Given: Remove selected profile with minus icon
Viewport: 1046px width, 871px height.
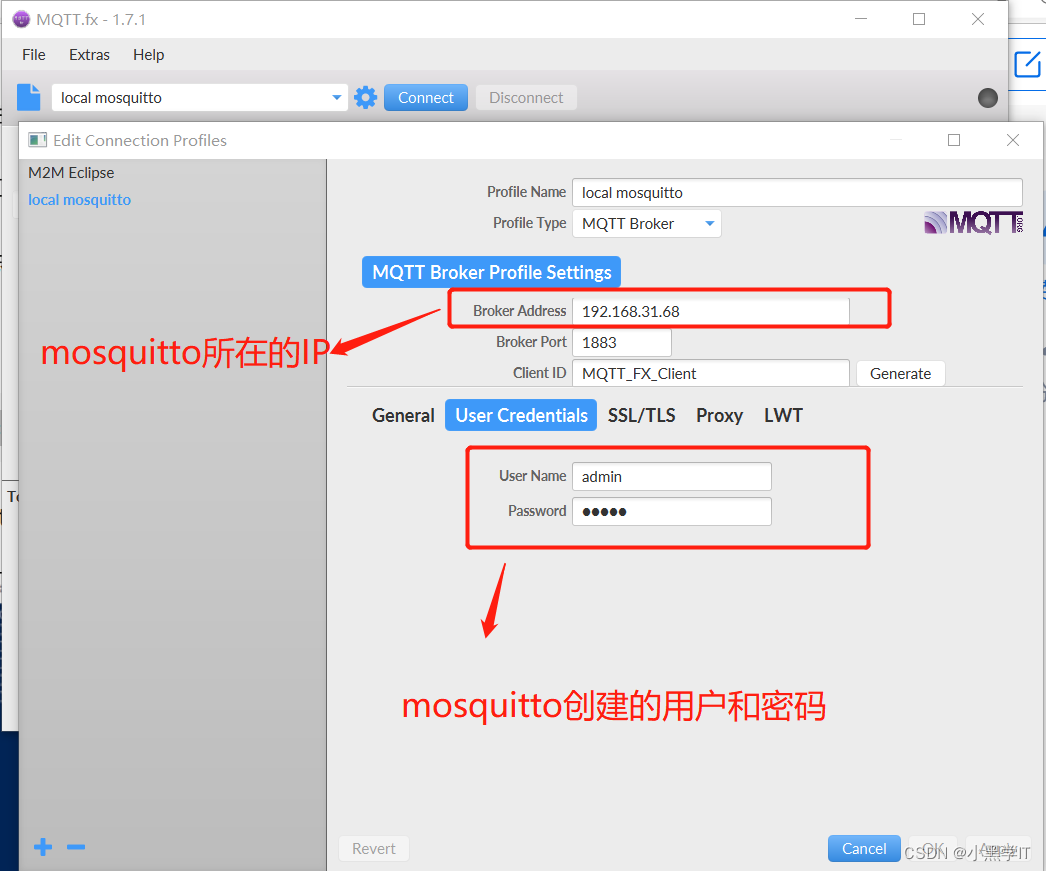Looking at the screenshot, I should point(76,847).
